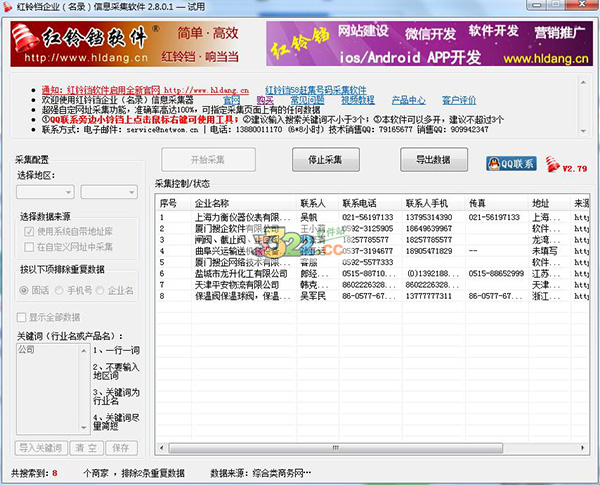
Task: Select row 保温阀保温球阀
Action: (x=372, y=296)
